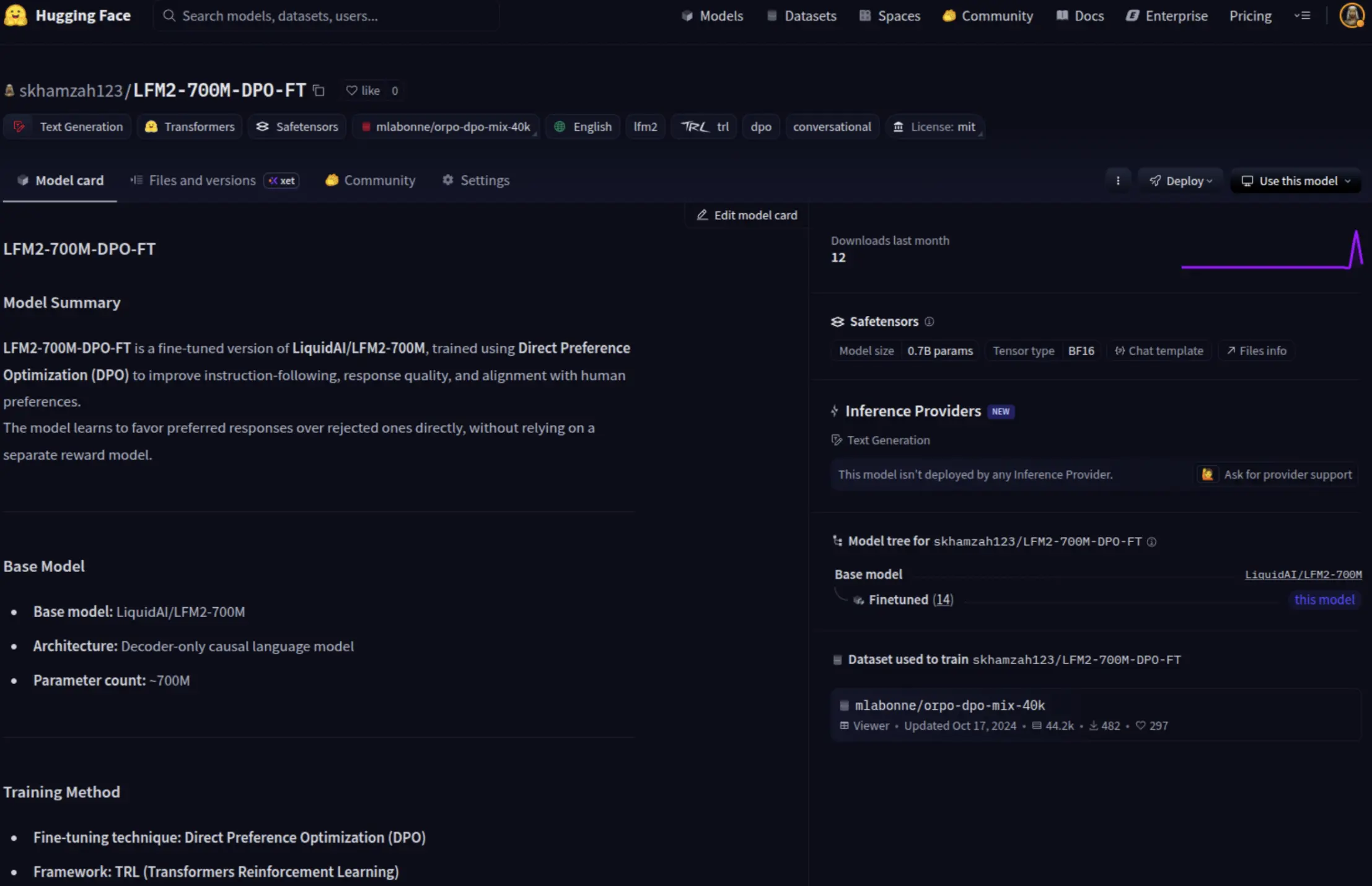The height and width of the screenshot is (886, 1372).
Task: Click the Chat template icon button
Action: pyautogui.click(x=1159, y=351)
